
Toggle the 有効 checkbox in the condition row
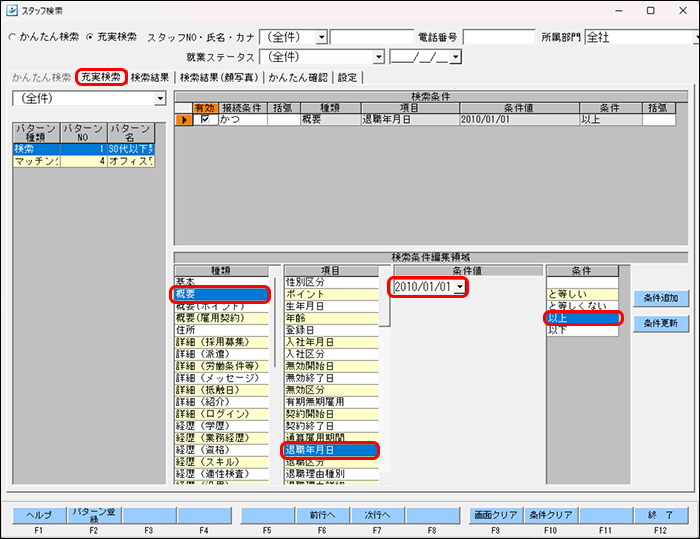pyautogui.click(x=205, y=119)
